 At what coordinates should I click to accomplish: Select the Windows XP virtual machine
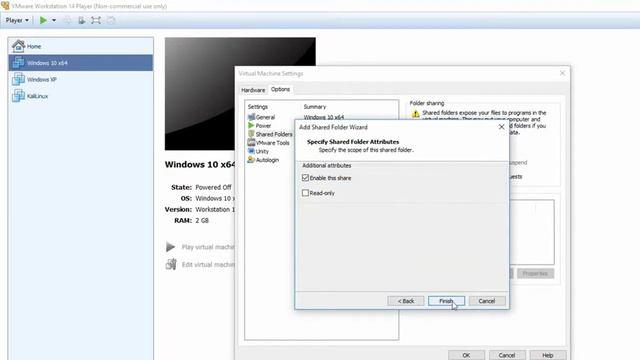pyautogui.click(x=81, y=79)
